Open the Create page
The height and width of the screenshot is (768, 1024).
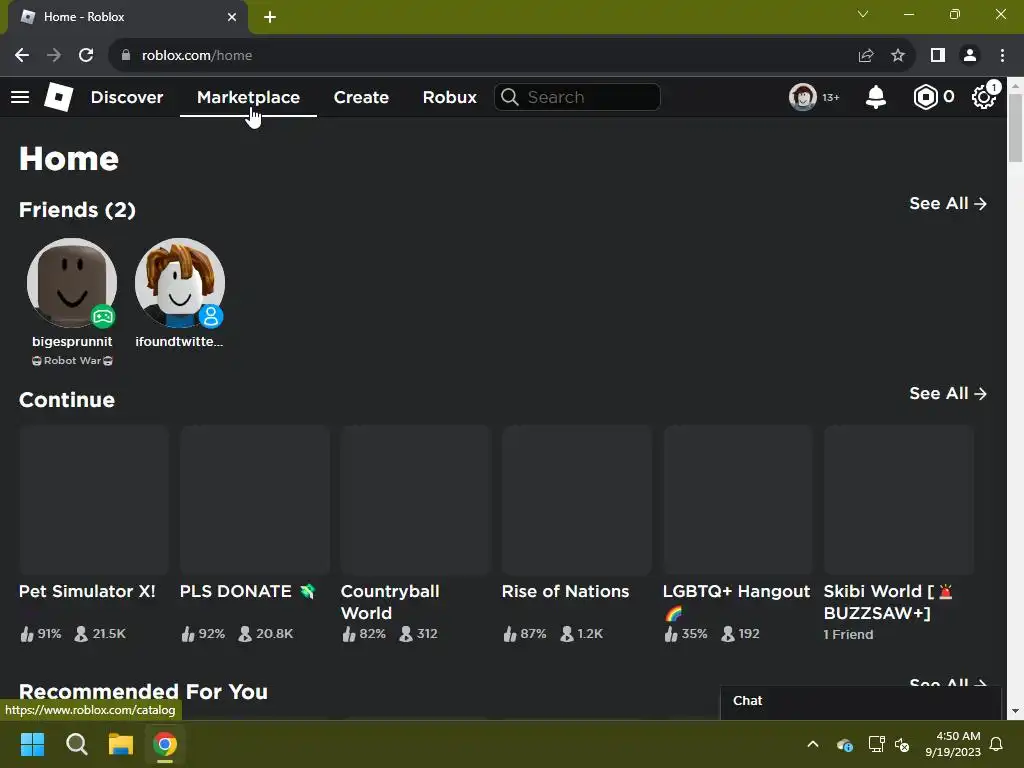coord(361,97)
